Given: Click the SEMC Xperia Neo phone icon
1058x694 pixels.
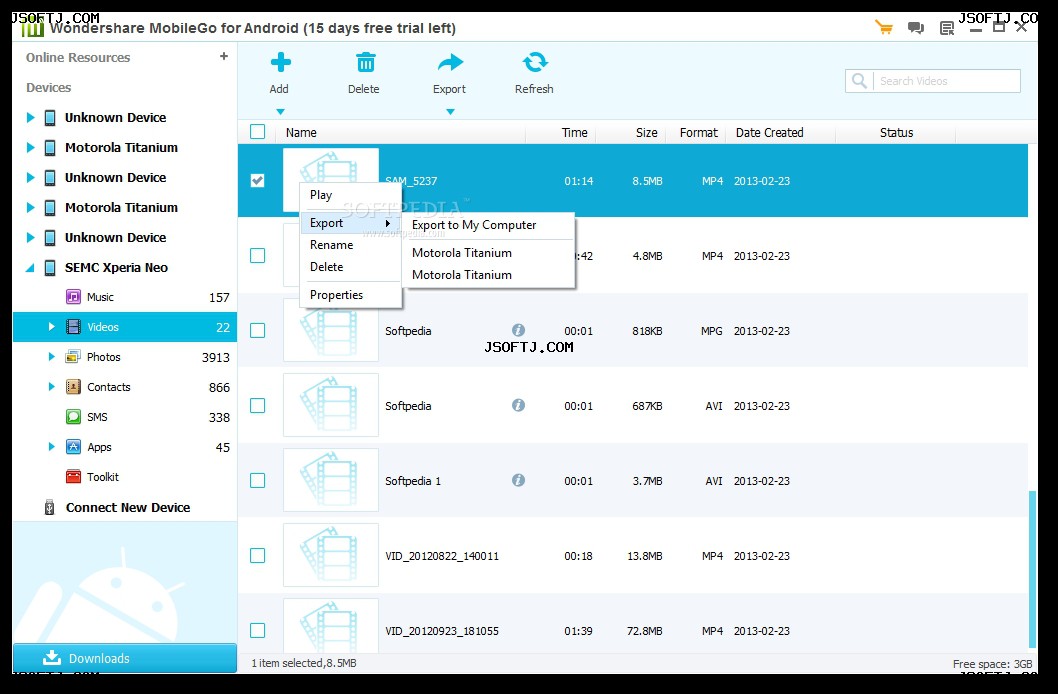Looking at the screenshot, I should (x=50, y=268).
